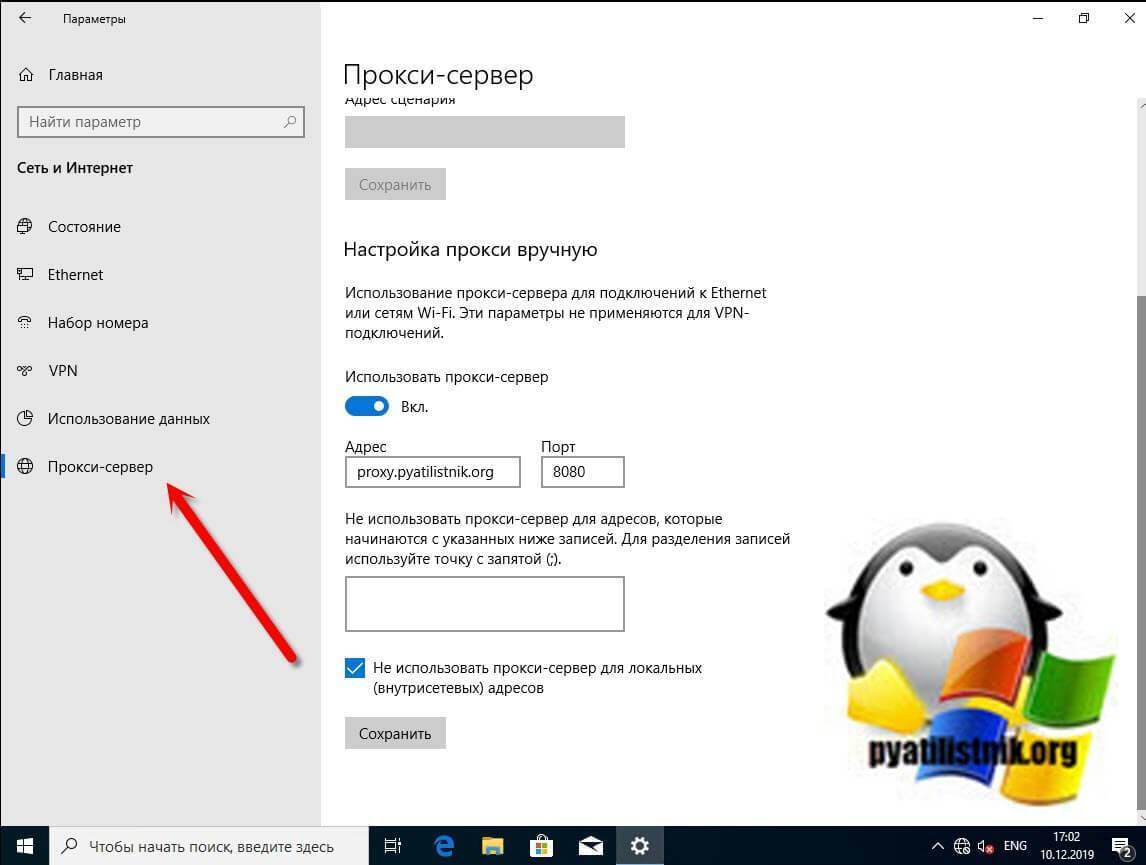The width and height of the screenshot is (1146, 865).
Task: Maximize or restore the Параметры window
Action: [1084, 18]
